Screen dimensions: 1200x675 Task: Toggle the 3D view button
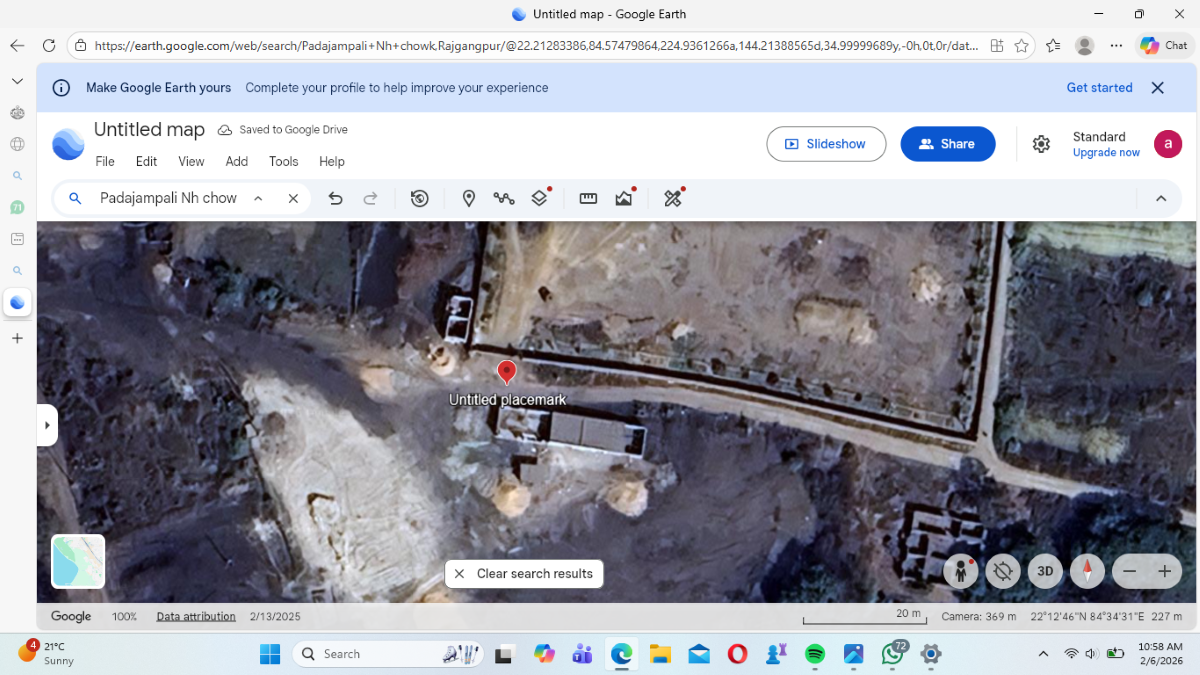(1045, 571)
